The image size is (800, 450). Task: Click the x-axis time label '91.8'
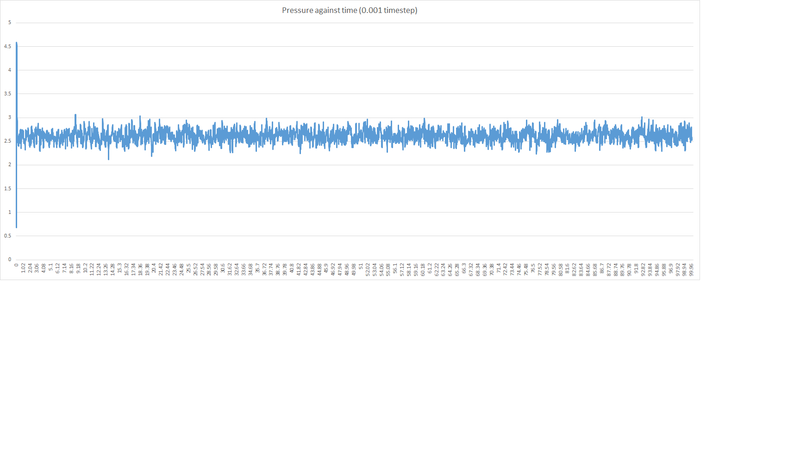[636, 268]
